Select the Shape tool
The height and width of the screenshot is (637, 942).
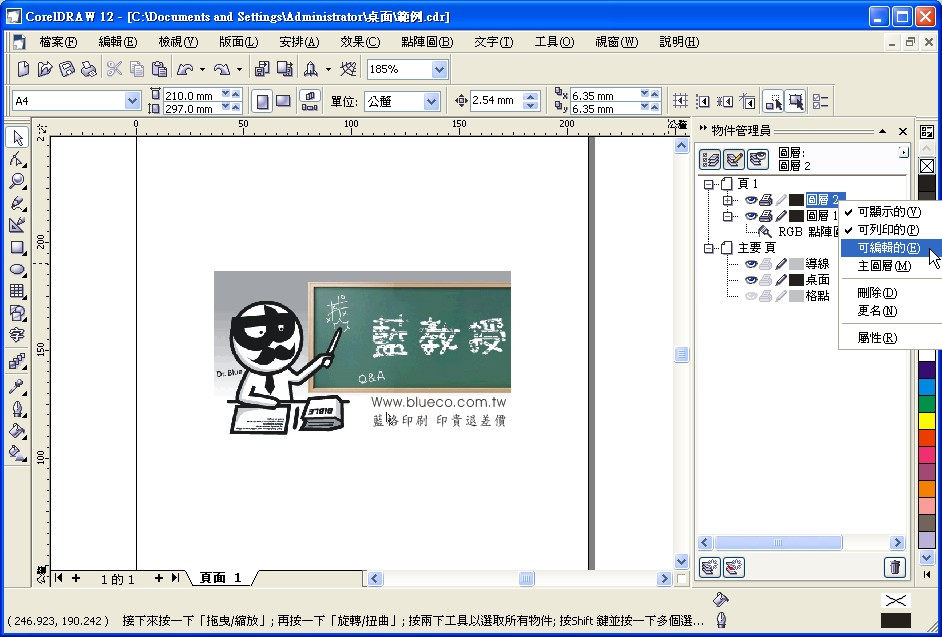[x=17, y=160]
